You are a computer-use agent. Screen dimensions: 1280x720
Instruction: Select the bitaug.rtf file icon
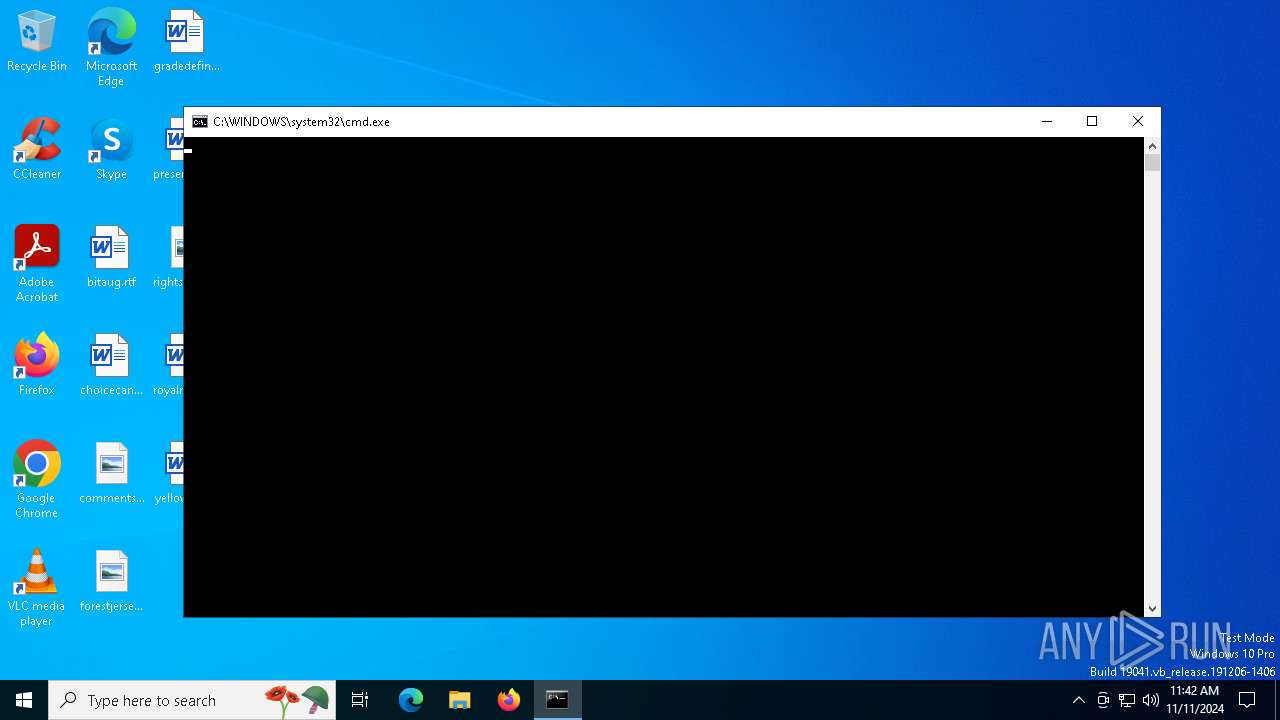(x=111, y=258)
